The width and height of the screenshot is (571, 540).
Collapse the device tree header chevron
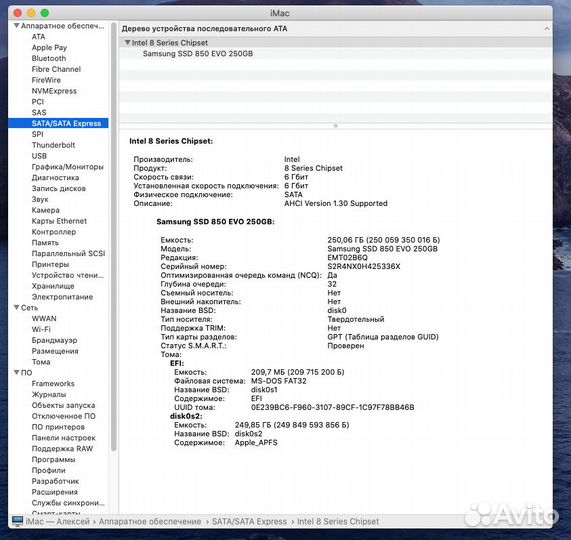(547, 28)
